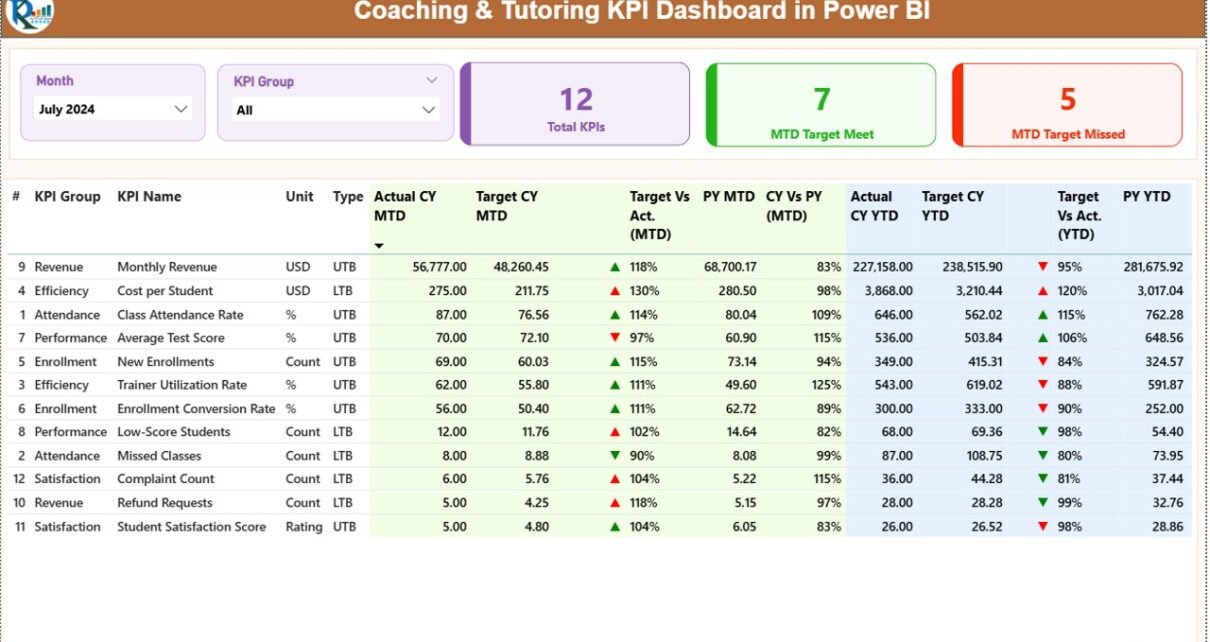Click the red up arrow for Cost per Student MTD

click(x=616, y=291)
